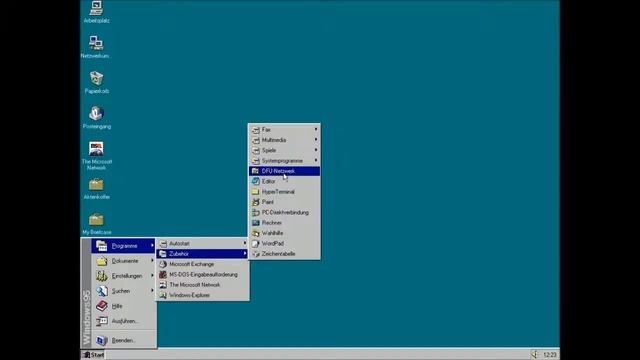Choose Hilfe in the Start menu
640x360 pixels.
pos(123,306)
